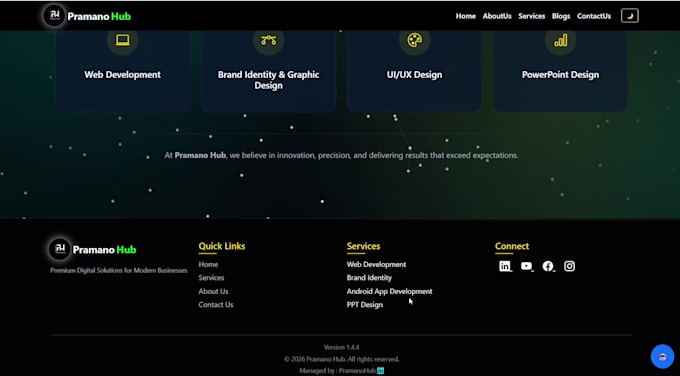Click the Quick Links footer heading
This screenshot has height=376, width=680.
(222, 246)
